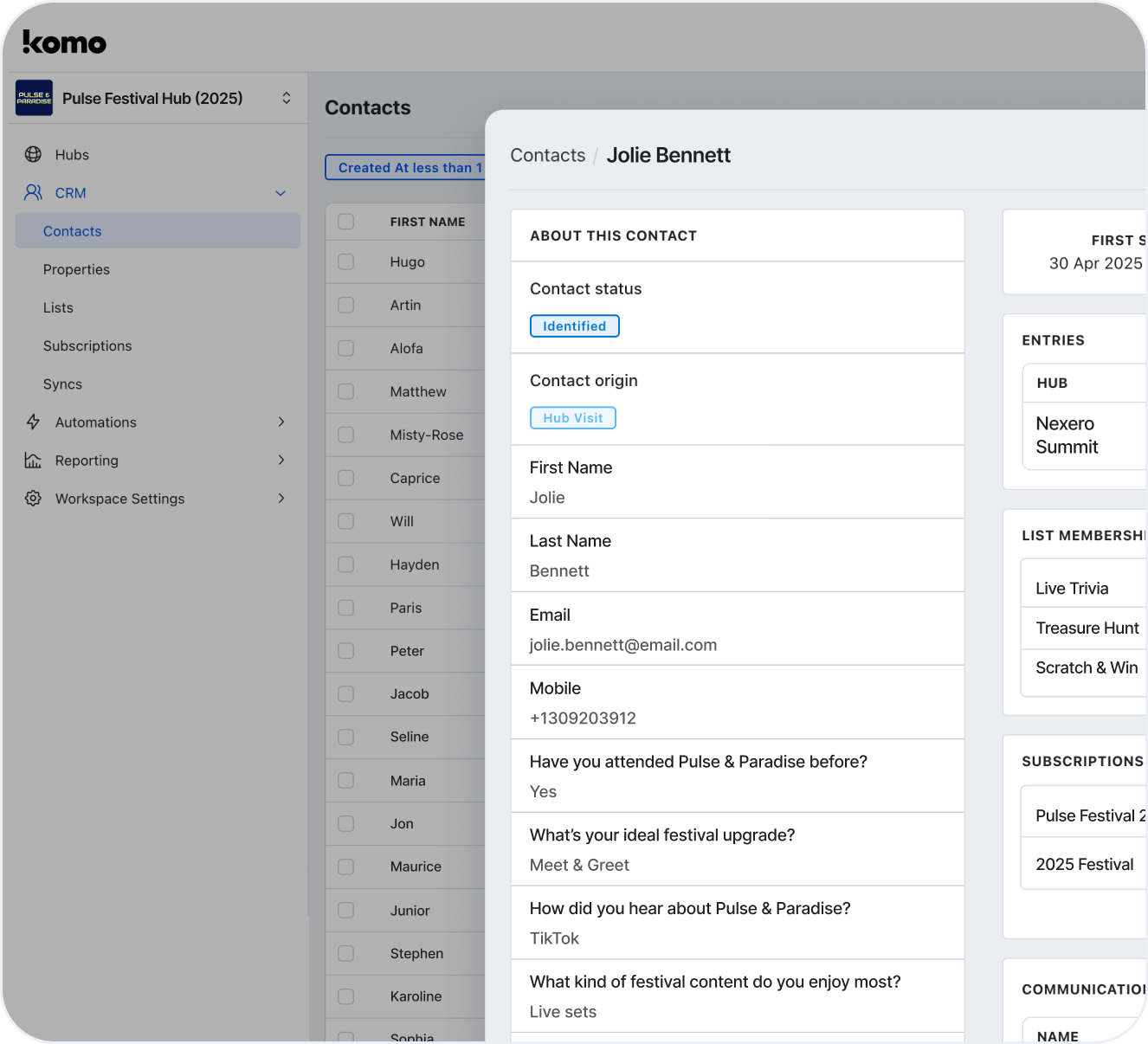
Task: Toggle the select-all checkbox in header
Action: point(346,222)
